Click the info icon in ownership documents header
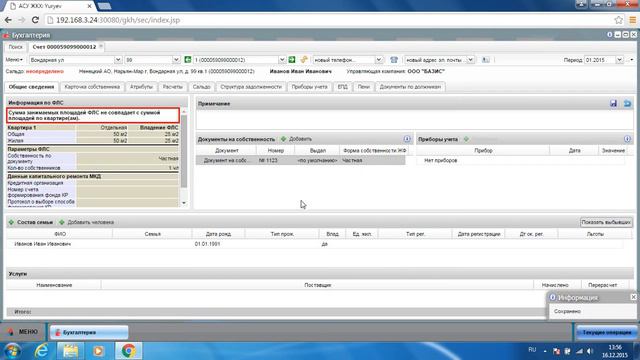Viewport: 640px width, 360px height. (407, 139)
